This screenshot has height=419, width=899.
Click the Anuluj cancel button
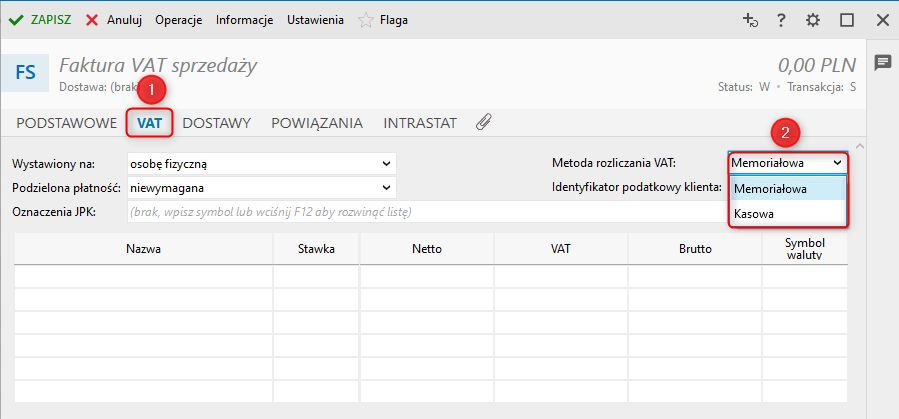tap(115, 20)
